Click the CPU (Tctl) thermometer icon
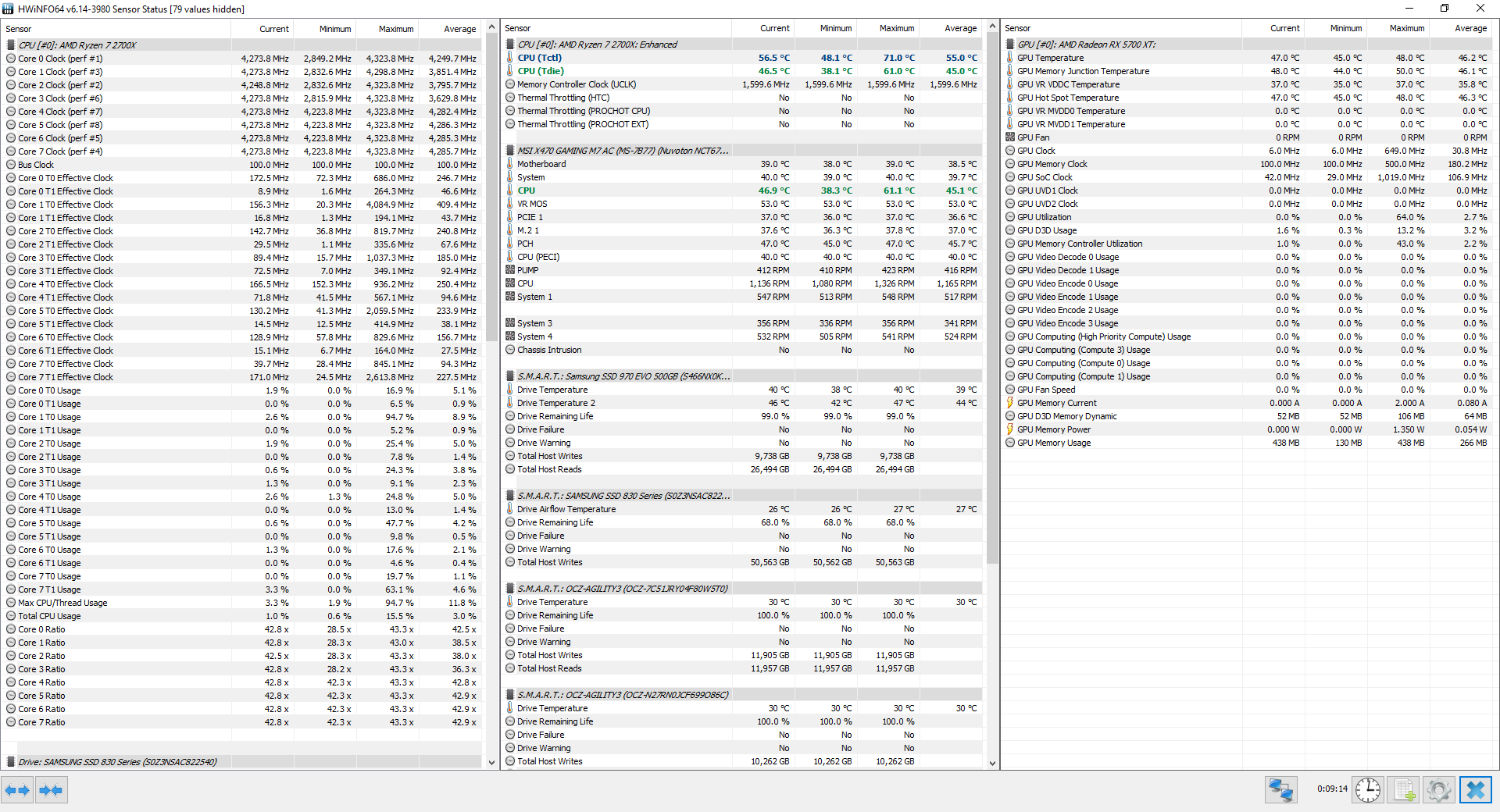1500x812 pixels. [510, 58]
